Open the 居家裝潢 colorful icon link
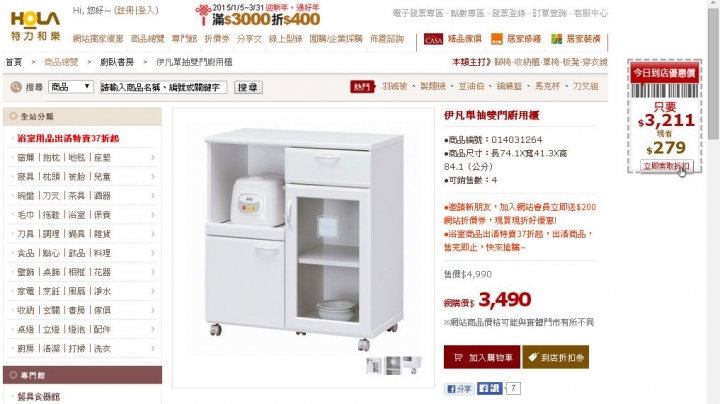The height and width of the screenshot is (404, 720). pyautogui.click(x=557, y=39)
